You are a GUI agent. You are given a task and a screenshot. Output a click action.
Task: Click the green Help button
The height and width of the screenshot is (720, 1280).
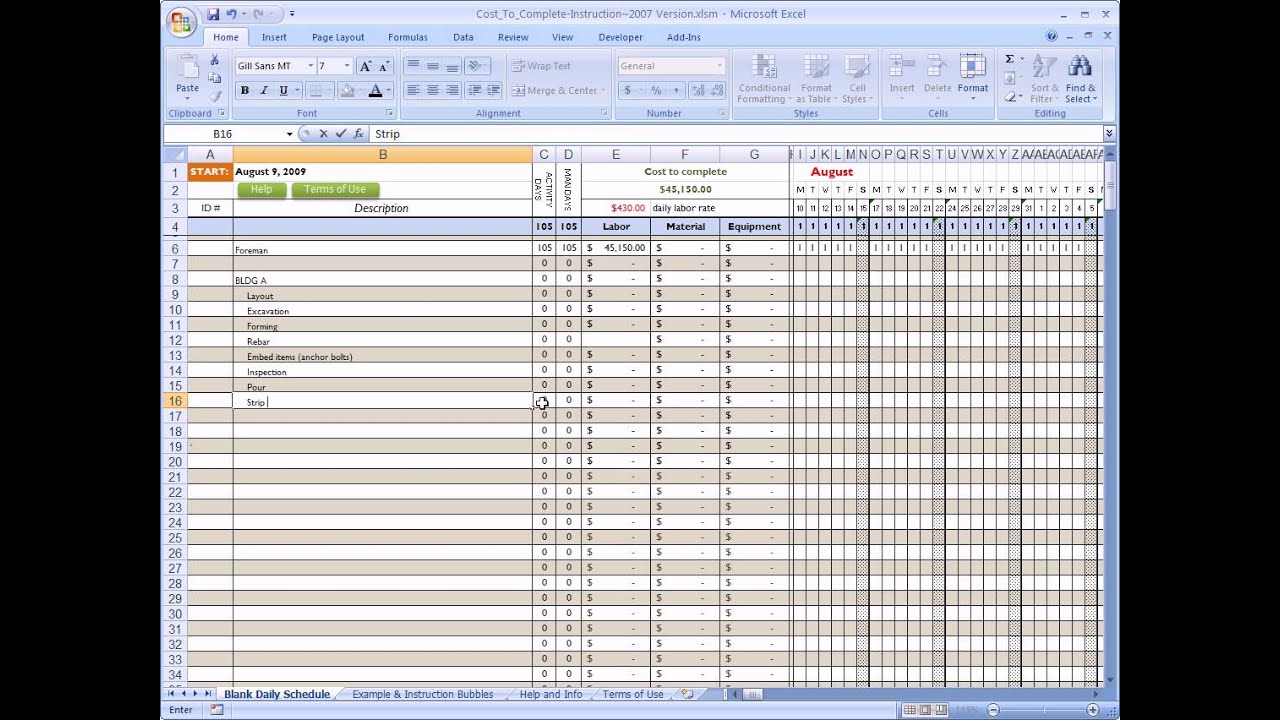point(261,189)
